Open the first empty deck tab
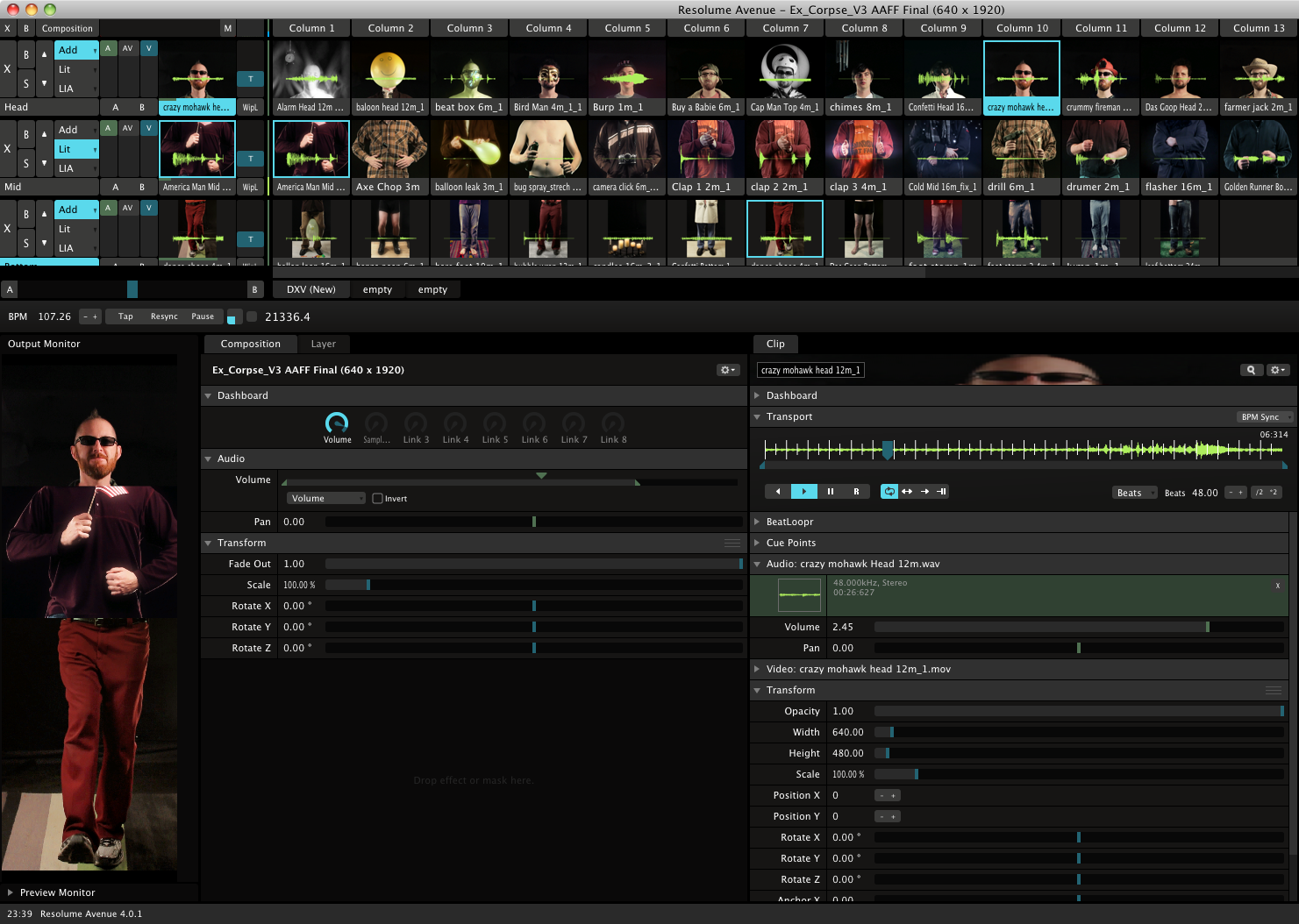The height and width of the screenshot is (924, 1299). tap(377, 289)
